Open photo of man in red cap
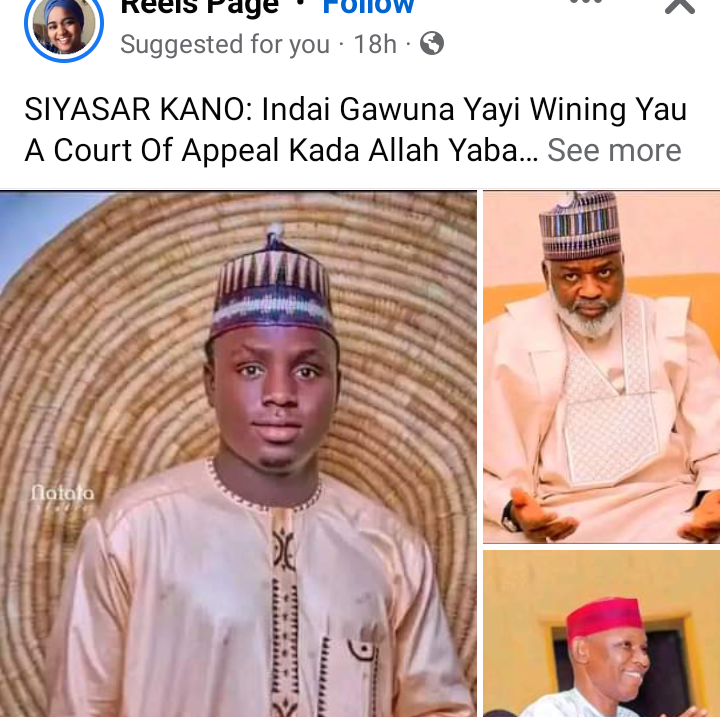 [x=602, y=633]
